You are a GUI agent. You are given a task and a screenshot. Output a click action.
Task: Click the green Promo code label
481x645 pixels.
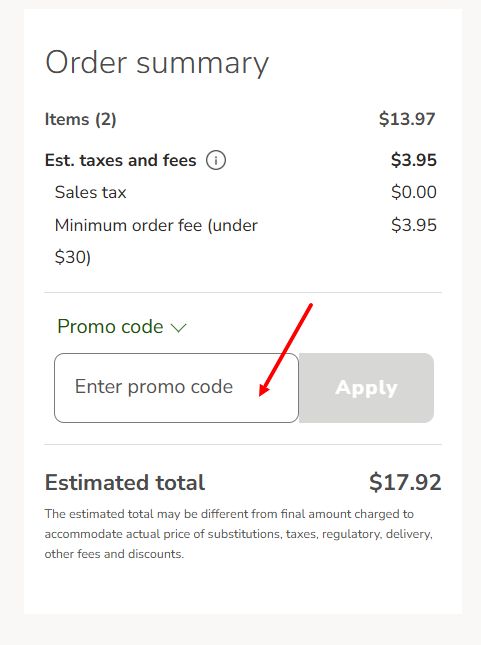click(110, 327)
